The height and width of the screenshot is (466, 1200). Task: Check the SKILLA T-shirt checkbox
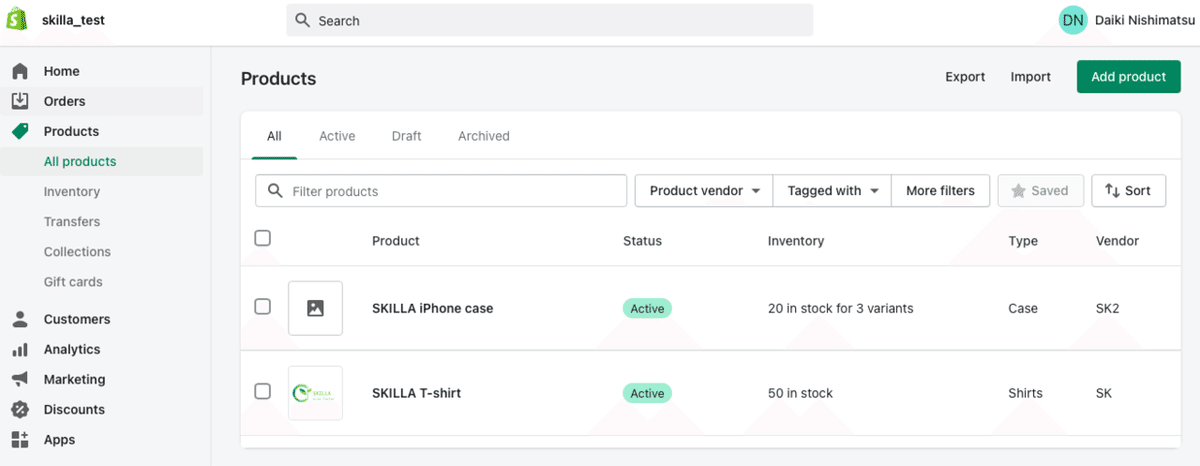(x=263, y=391)
